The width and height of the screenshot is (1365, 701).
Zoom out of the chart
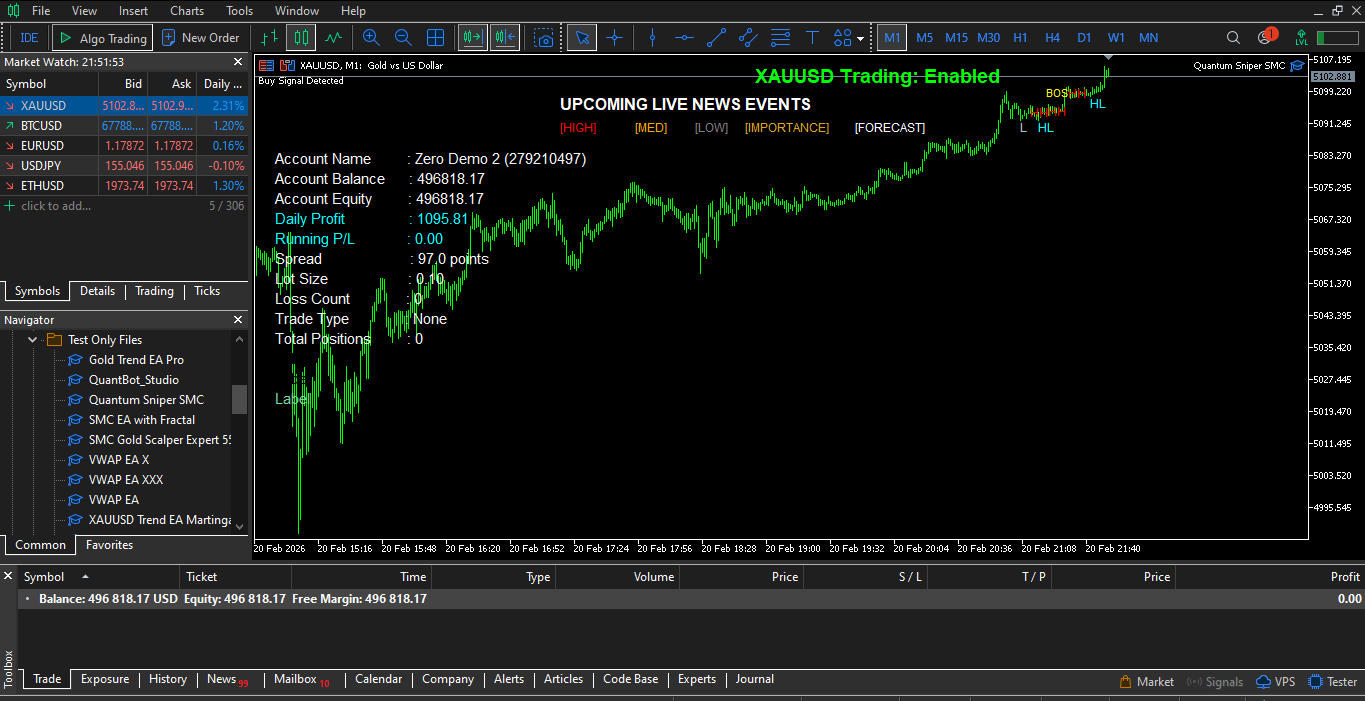point(403,38)
